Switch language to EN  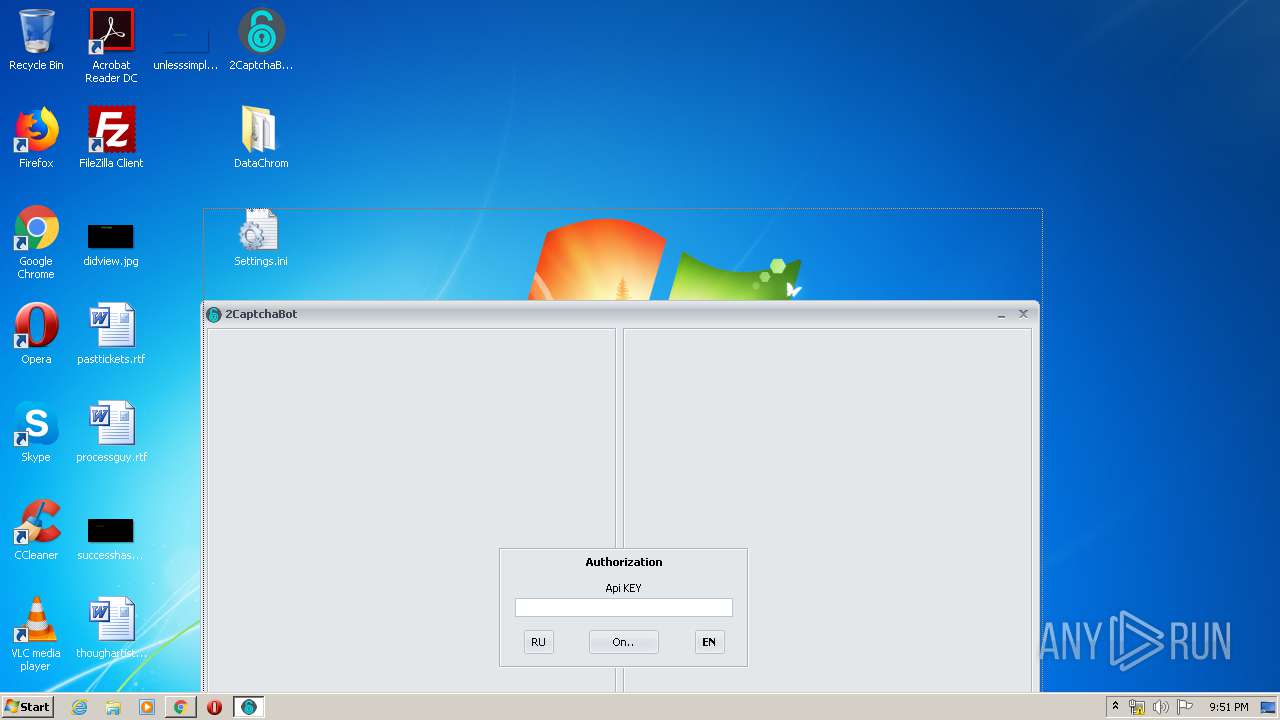coord(709,642)
